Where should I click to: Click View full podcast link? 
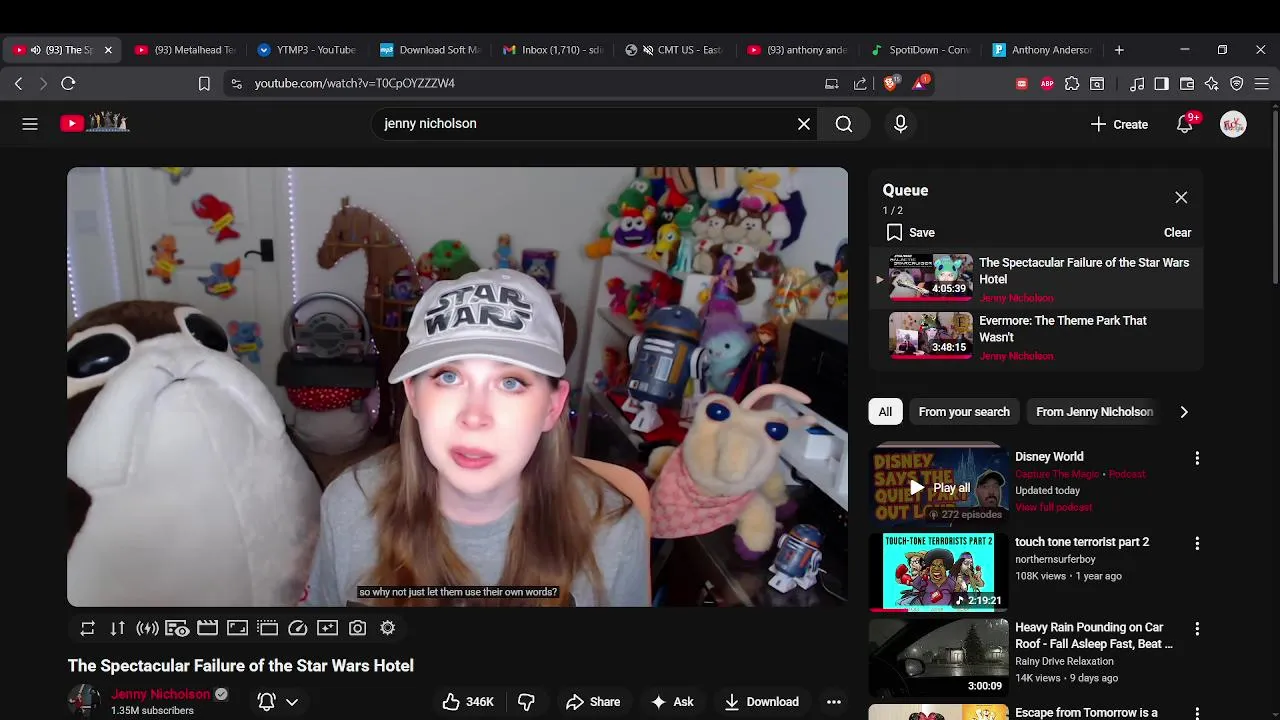1053,507
